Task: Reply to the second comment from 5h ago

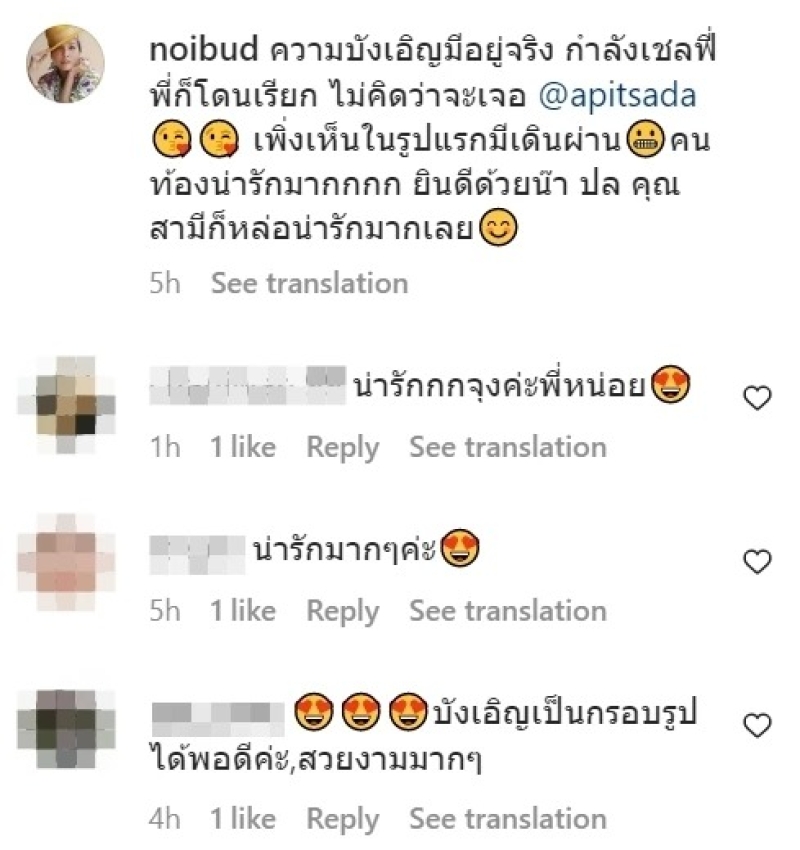Action: click(x=343, y=611)
